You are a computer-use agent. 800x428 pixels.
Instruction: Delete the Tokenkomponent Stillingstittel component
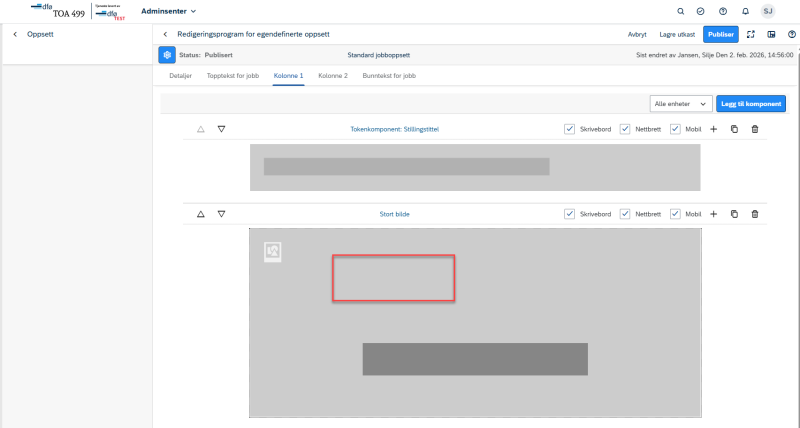point(755,130)
